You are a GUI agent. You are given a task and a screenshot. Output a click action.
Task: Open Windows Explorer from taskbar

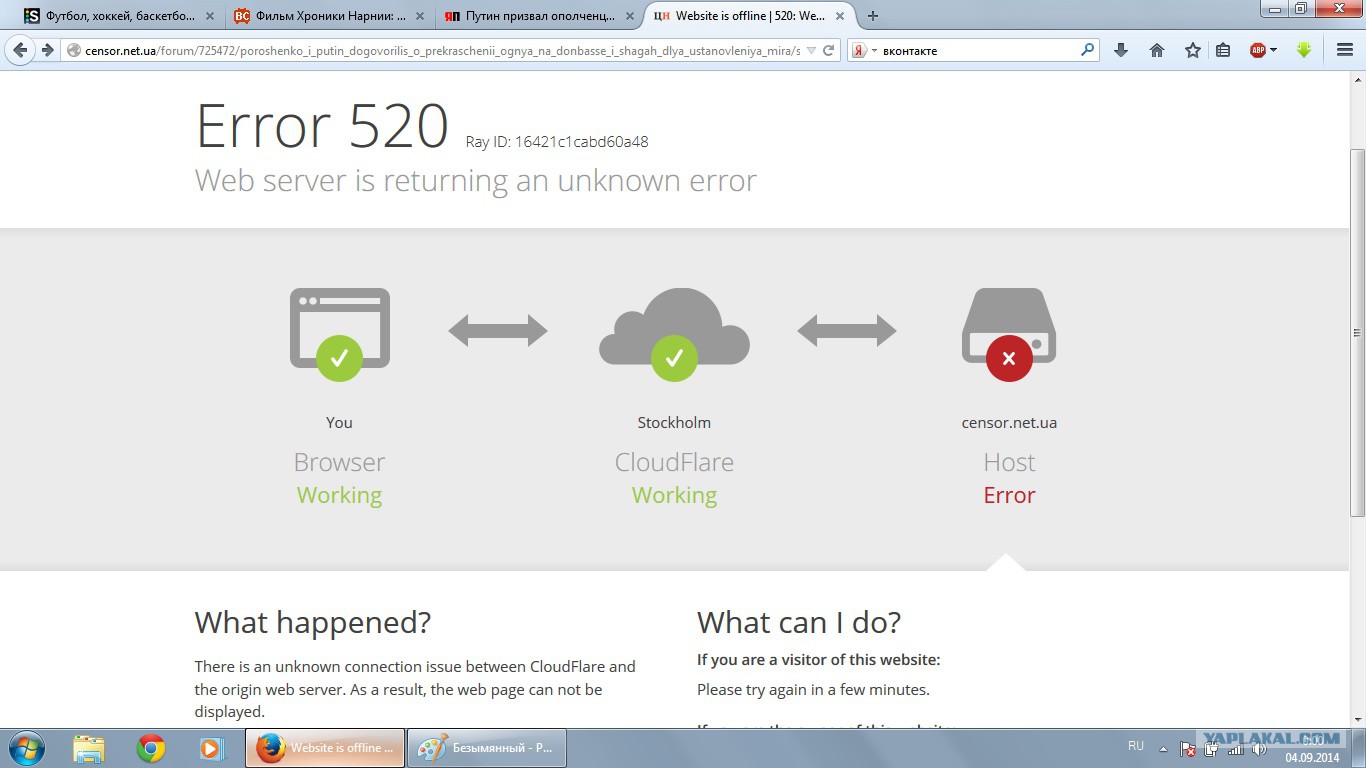89,748
